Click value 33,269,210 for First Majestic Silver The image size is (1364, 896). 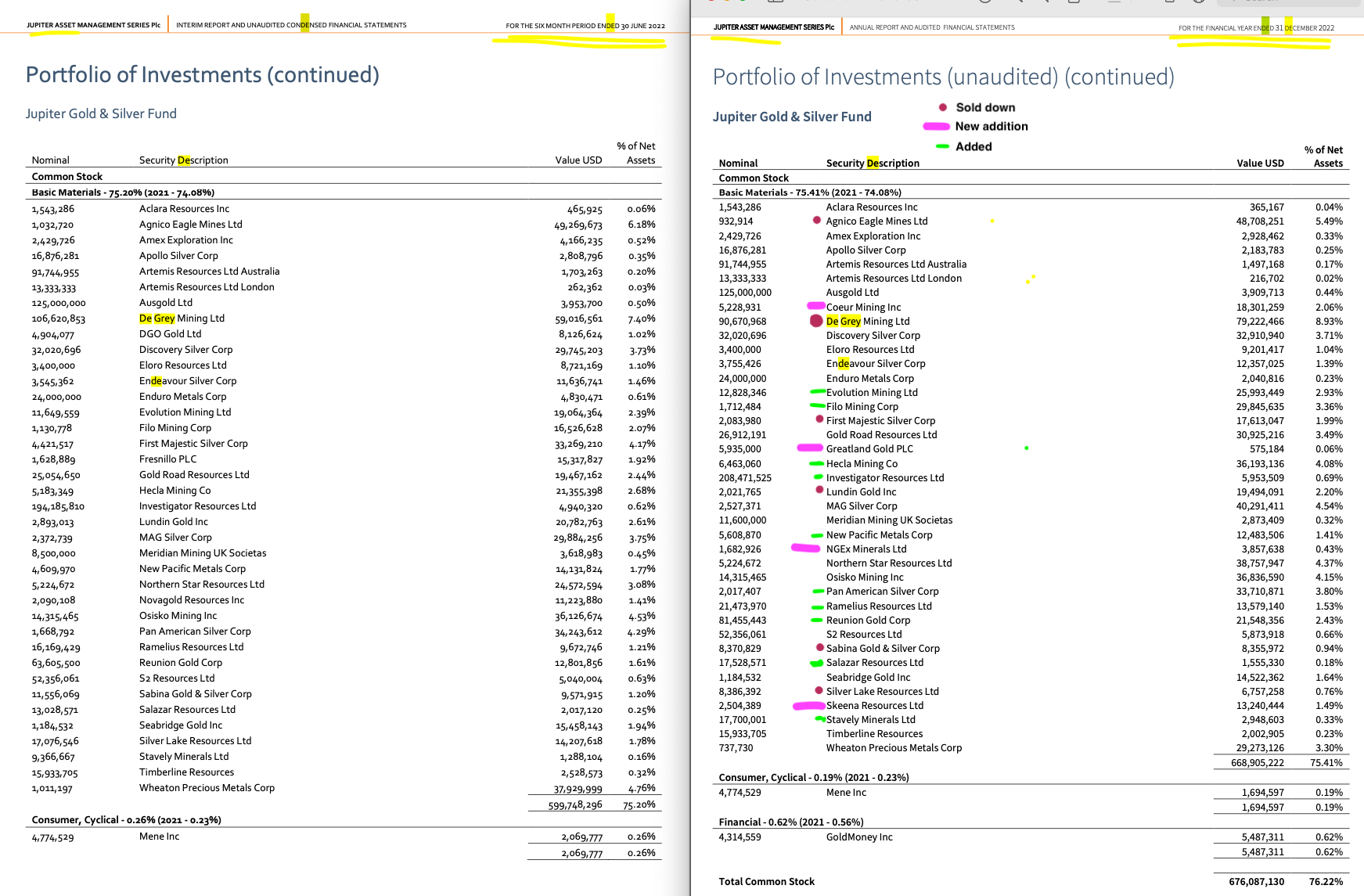click(x=578, y=444)
